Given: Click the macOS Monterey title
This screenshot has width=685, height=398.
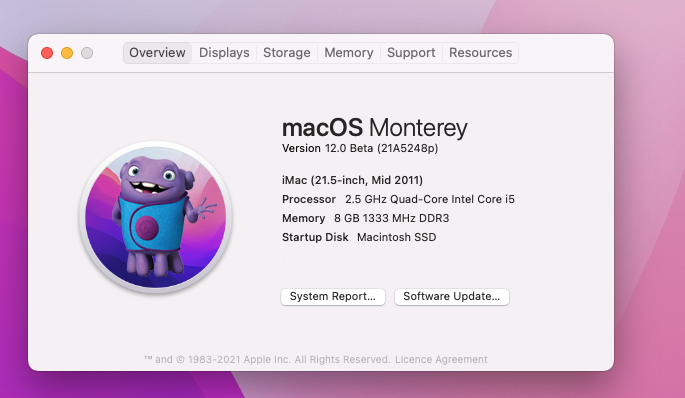Looking at the screenshot, I should coord(375,128).
